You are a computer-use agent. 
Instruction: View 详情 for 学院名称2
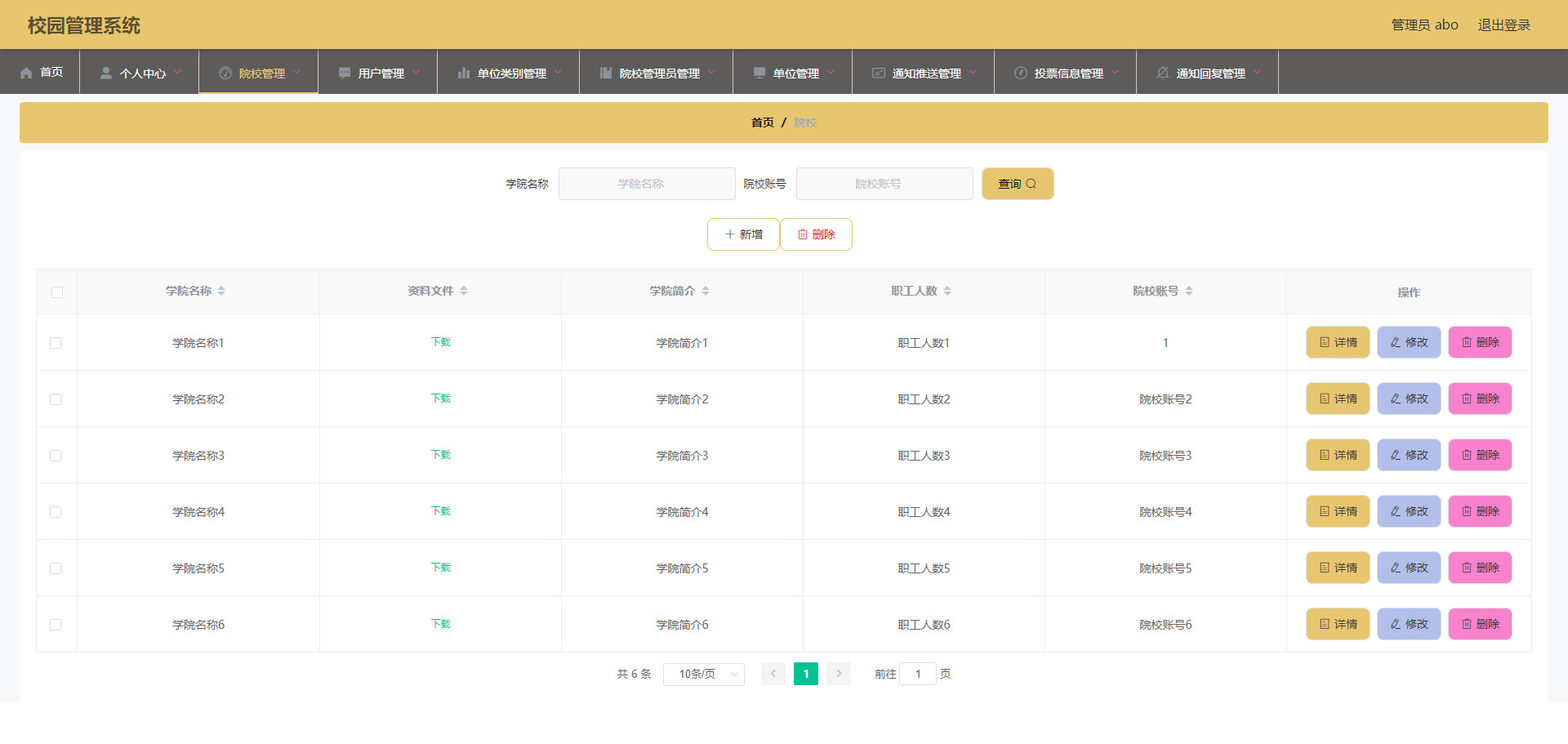(x=1338, y=399)
